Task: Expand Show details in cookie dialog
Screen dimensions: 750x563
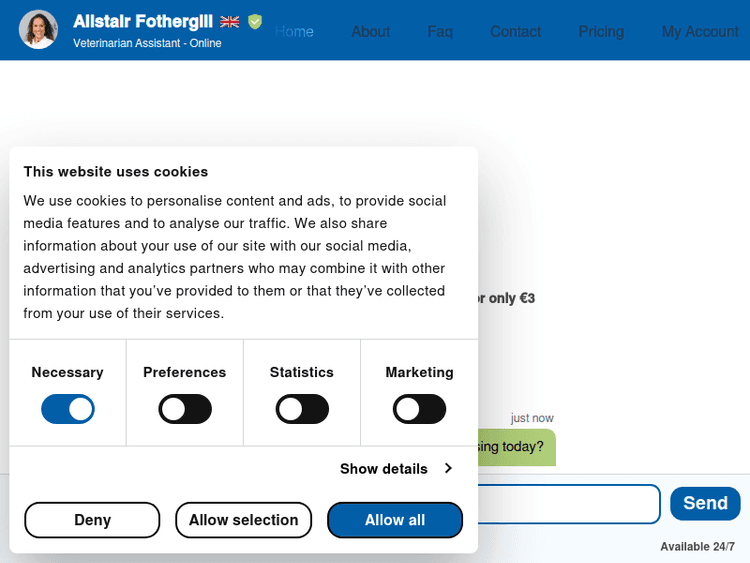Action: pos(384,468)
